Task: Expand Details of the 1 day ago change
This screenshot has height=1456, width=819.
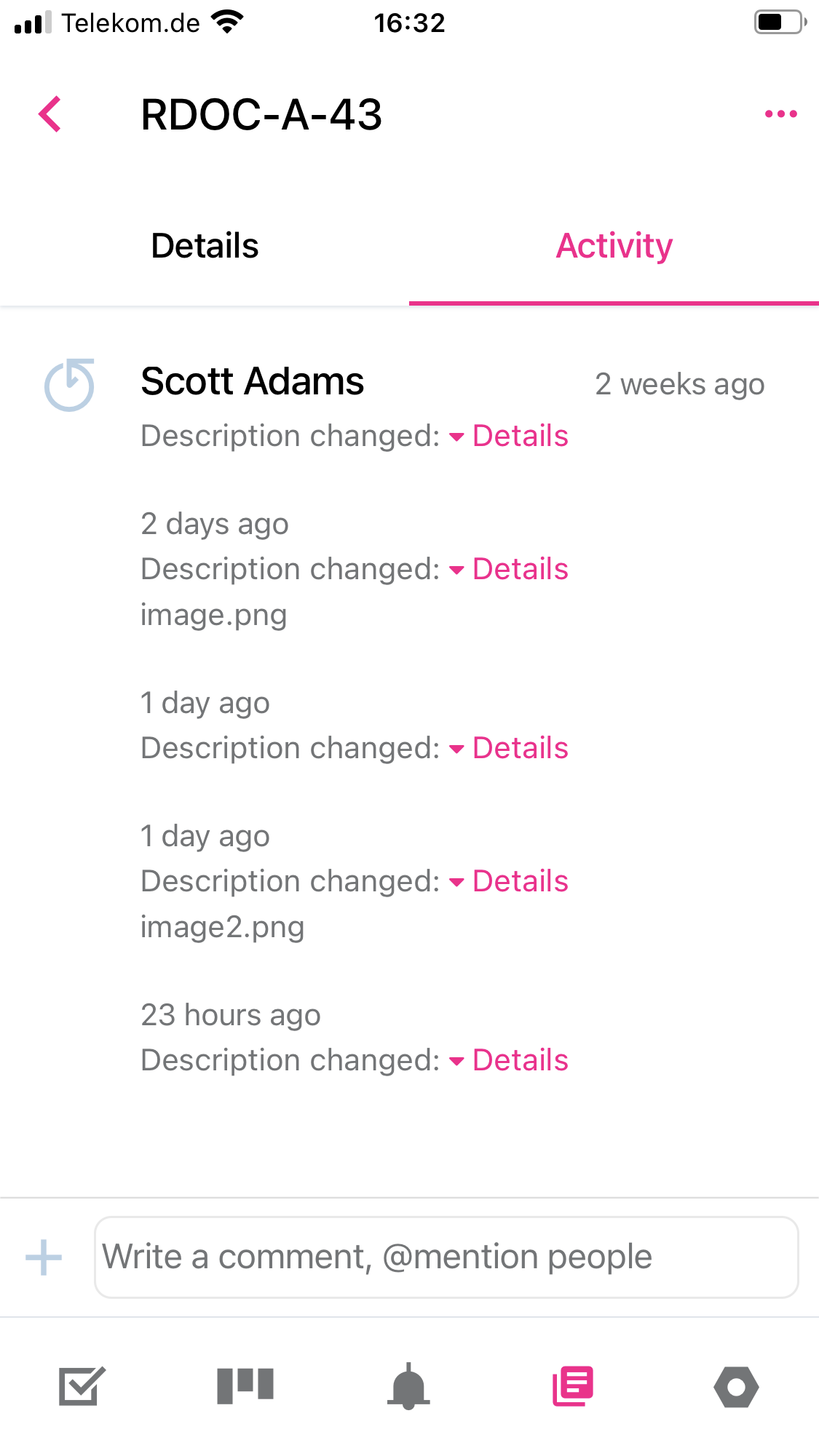Action: coord(520,747)
